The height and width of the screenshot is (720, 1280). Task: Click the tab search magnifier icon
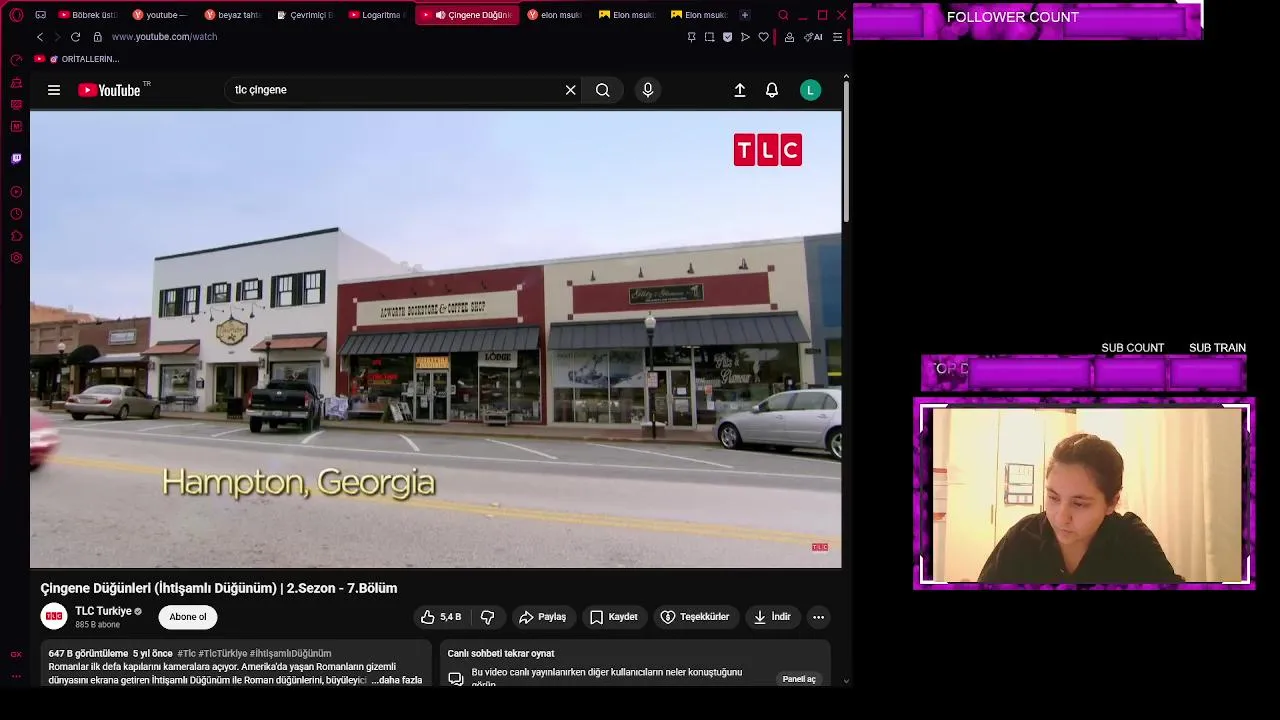(x=783, y=15)
